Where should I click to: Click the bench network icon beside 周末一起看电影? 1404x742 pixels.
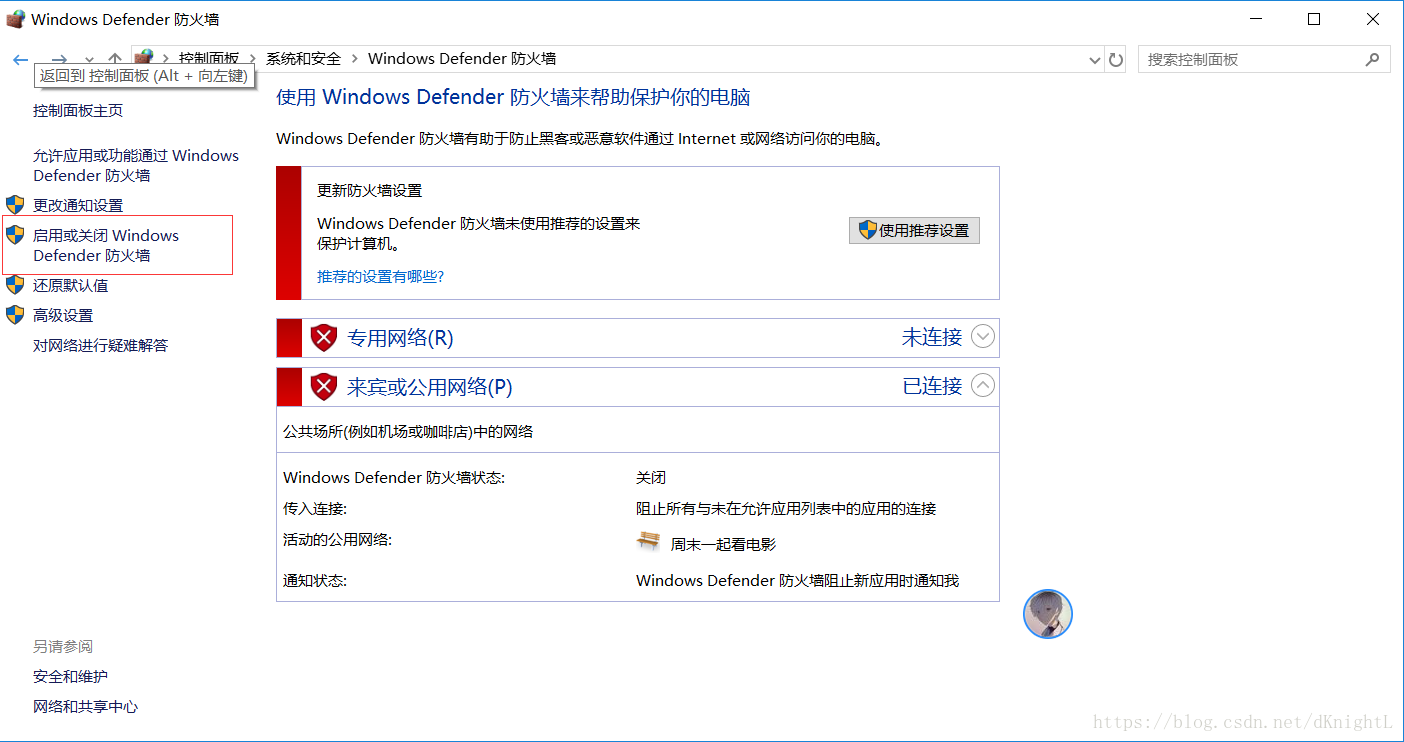(x=649, y=542)
